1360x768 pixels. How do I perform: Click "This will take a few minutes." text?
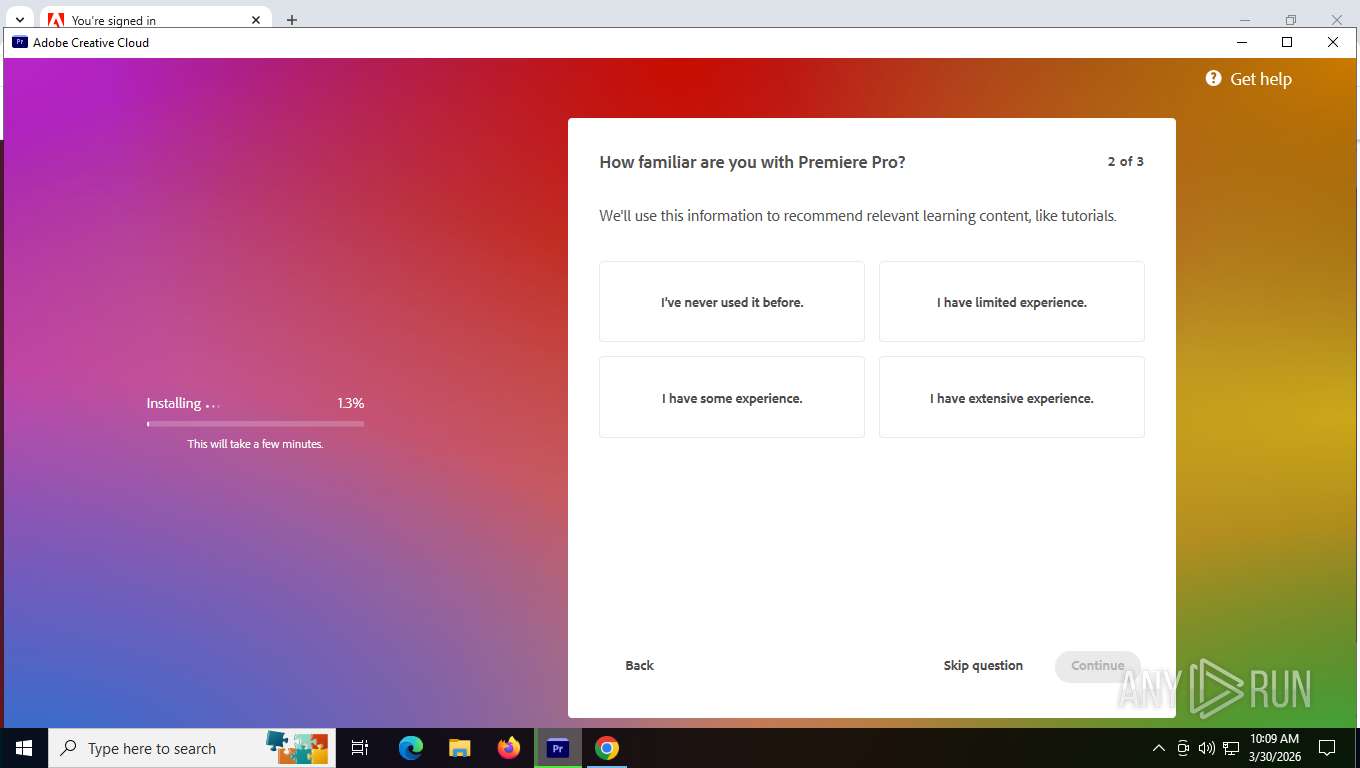(255, 444)
